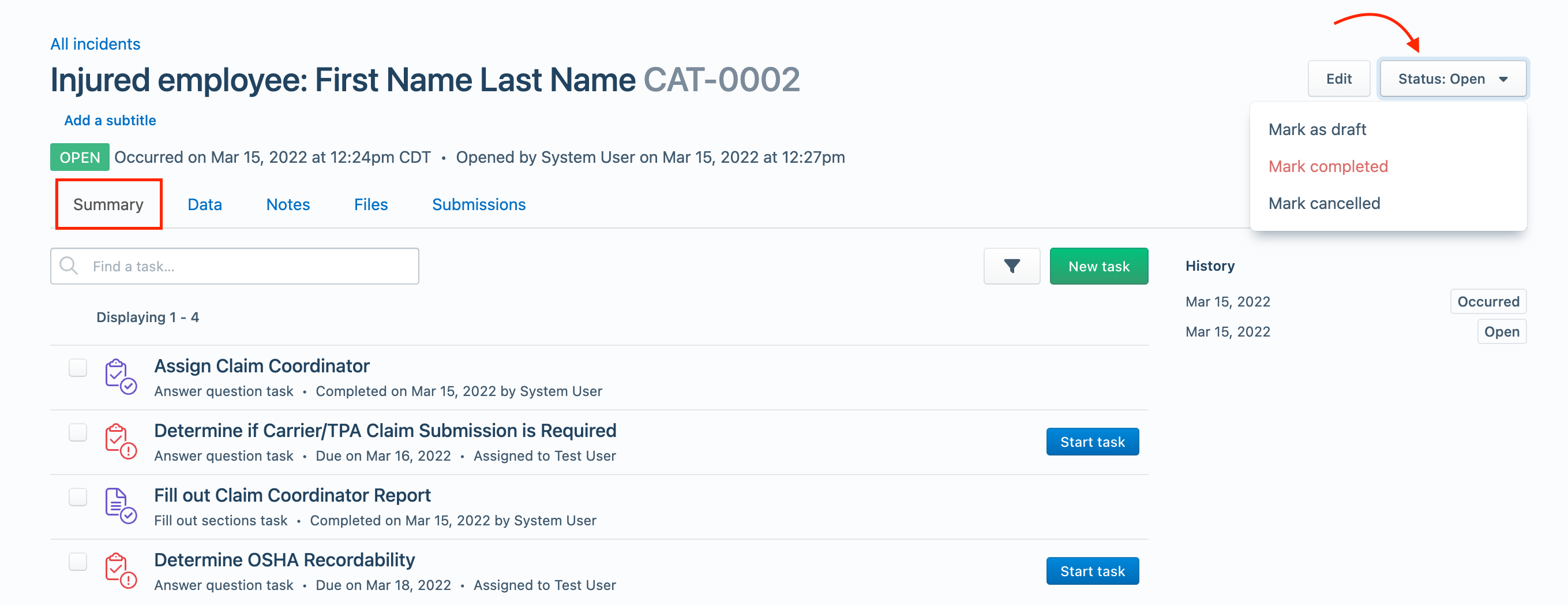The image size is (1568, 605).
Task: Go back to All incidents
Action: coord(95,44)
